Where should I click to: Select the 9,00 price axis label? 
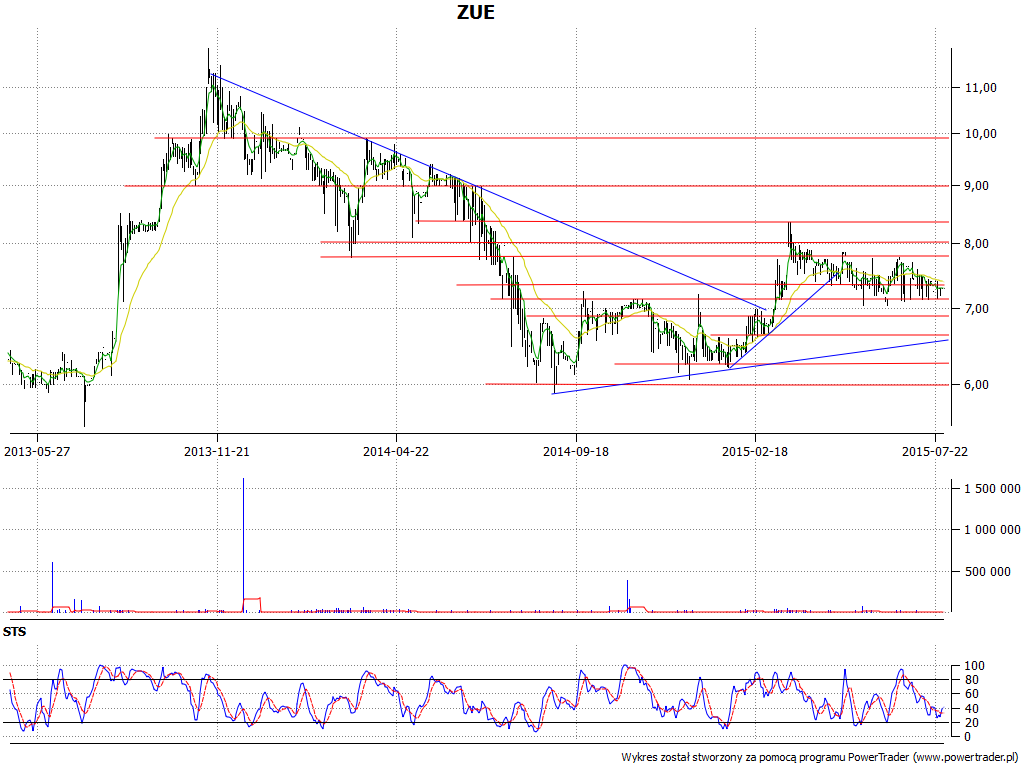(x=976, y=186)
